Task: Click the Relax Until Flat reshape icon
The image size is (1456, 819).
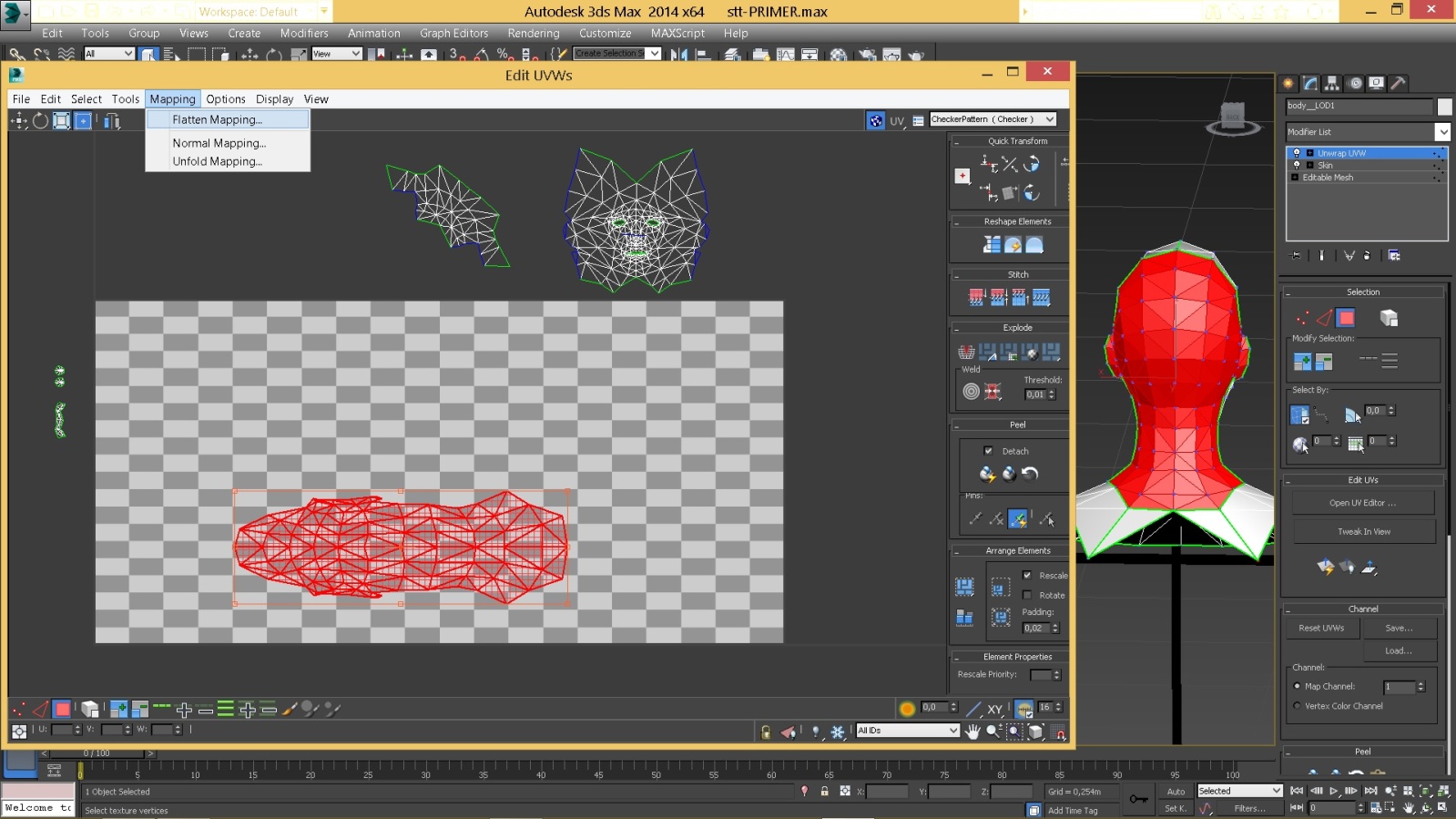Action: [x=1013, y=244]
